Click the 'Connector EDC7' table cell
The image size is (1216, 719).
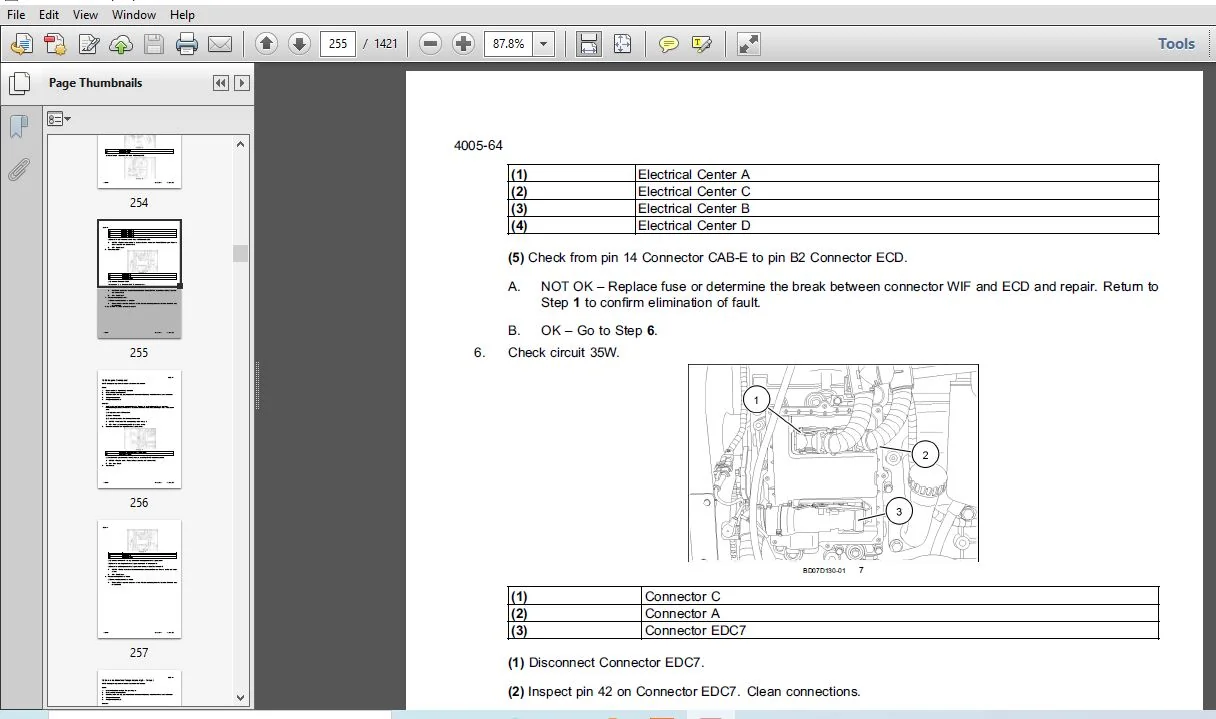(900, 630)
